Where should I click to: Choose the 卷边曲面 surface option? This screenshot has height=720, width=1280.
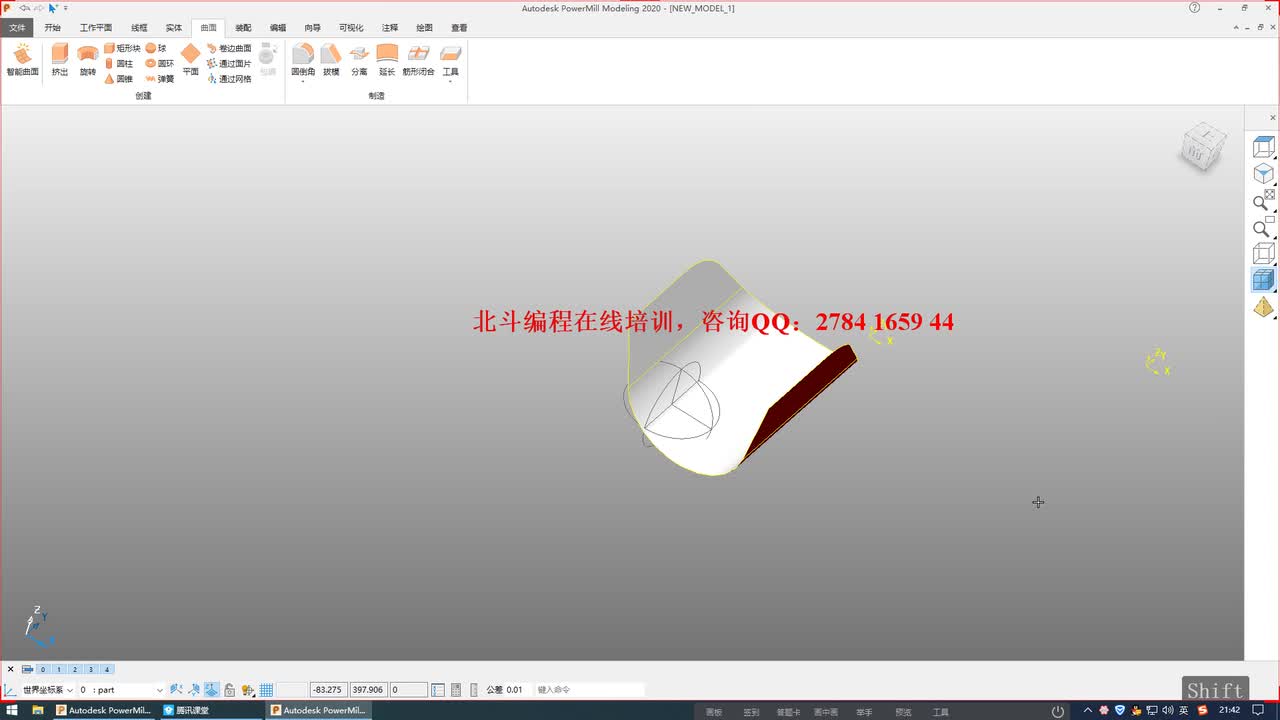pyautogui.click(x=229, y=48)
